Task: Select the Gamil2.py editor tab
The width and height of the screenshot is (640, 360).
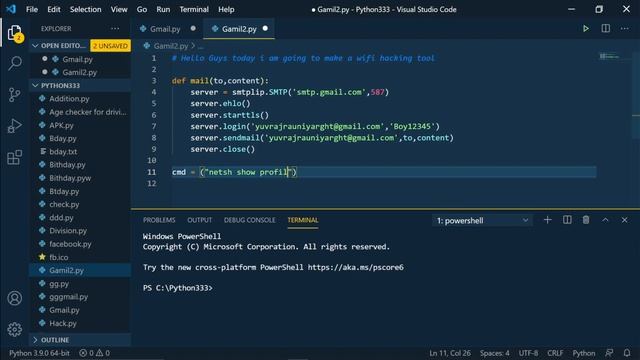Action: [x=239, y=29]
